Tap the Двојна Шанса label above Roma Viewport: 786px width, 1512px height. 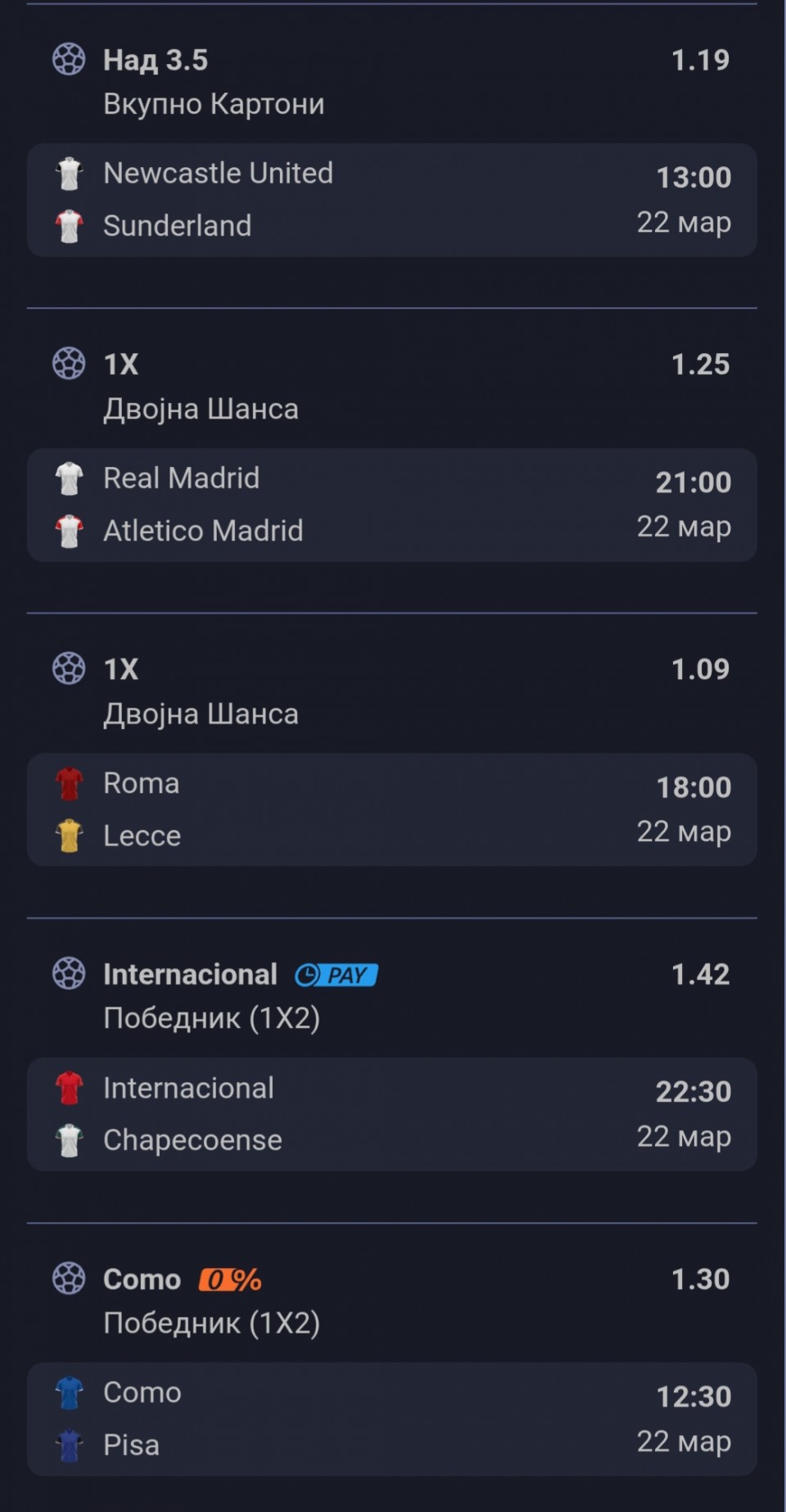(x=201, y=713)
